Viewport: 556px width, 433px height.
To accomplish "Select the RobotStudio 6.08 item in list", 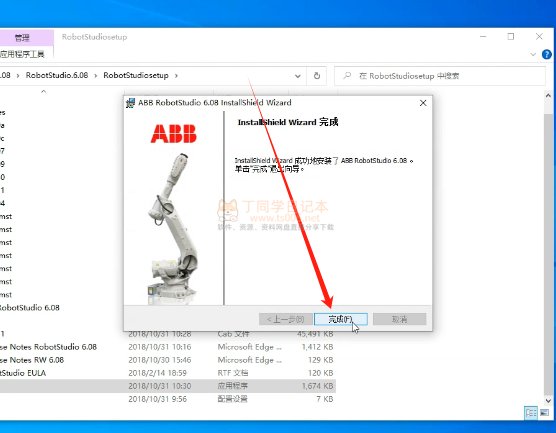I will (30, 308).
